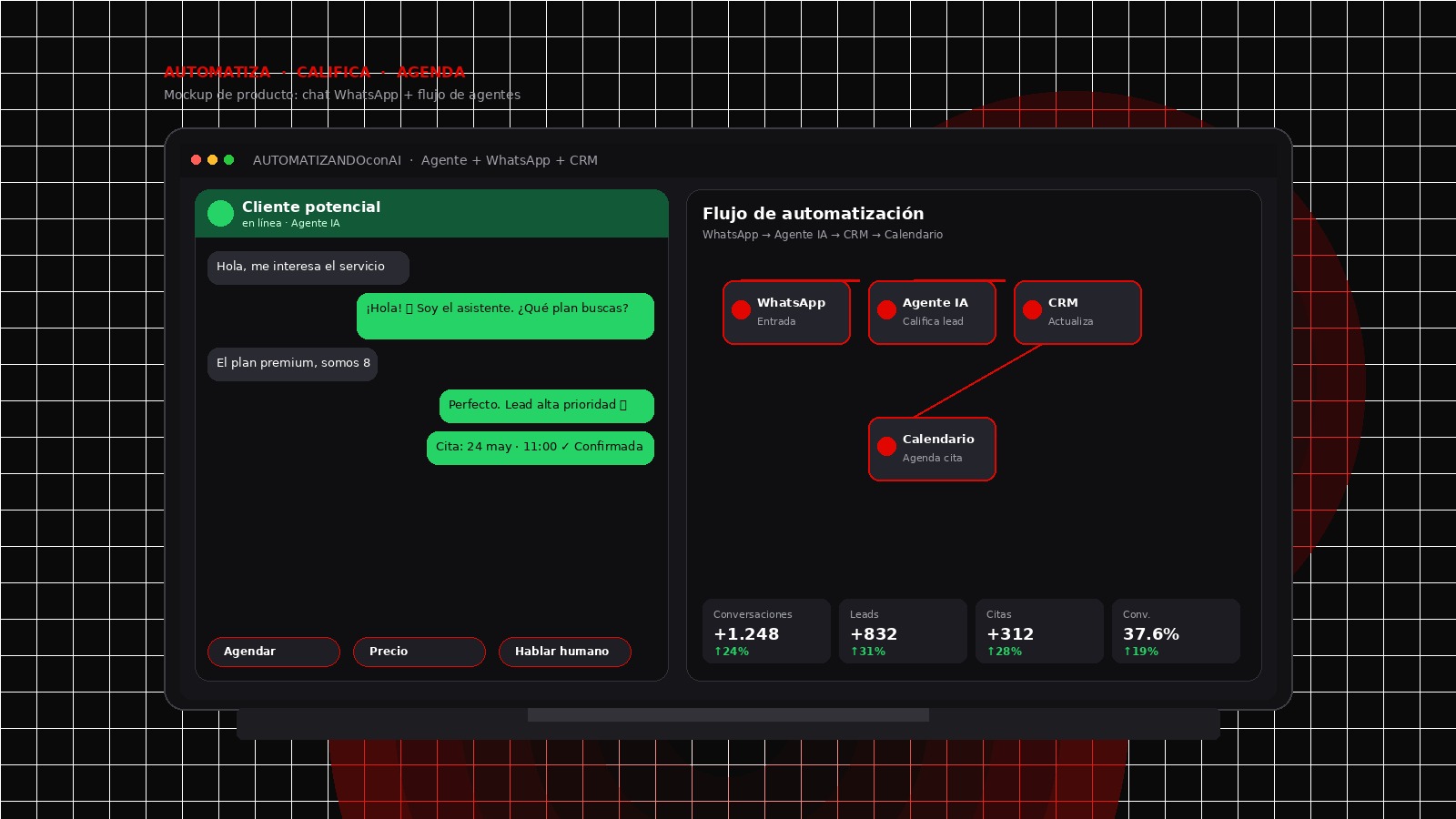
Task: Click the green Cliente potencial avatar
Action: point(220,213)
